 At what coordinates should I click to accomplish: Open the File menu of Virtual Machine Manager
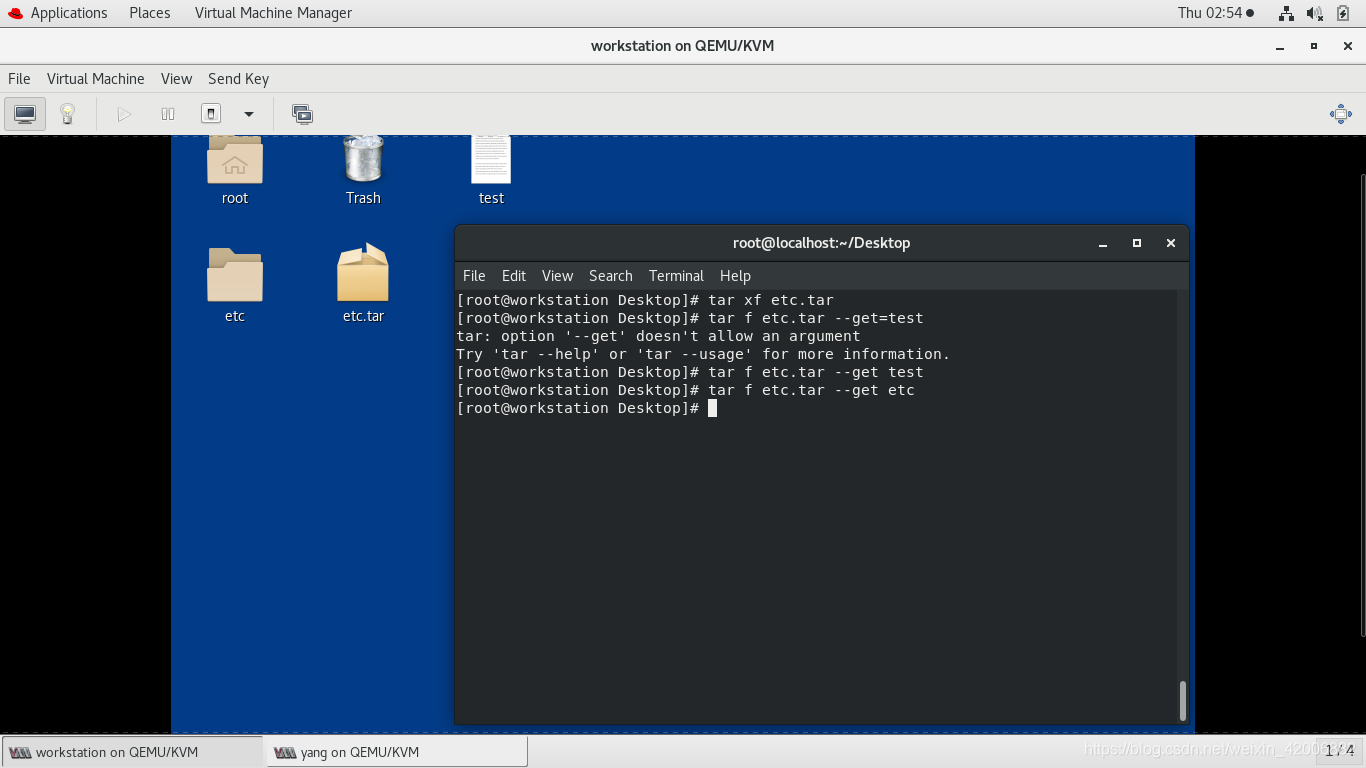(x=19, y=79)
